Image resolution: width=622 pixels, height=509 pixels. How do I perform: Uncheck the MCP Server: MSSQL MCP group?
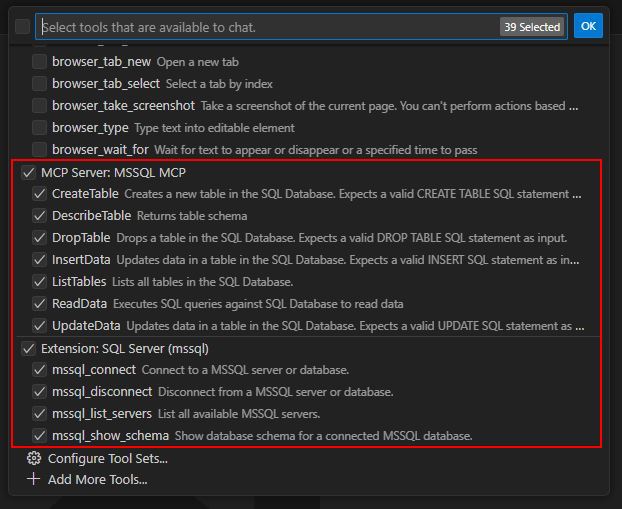(x=29, y=173)
